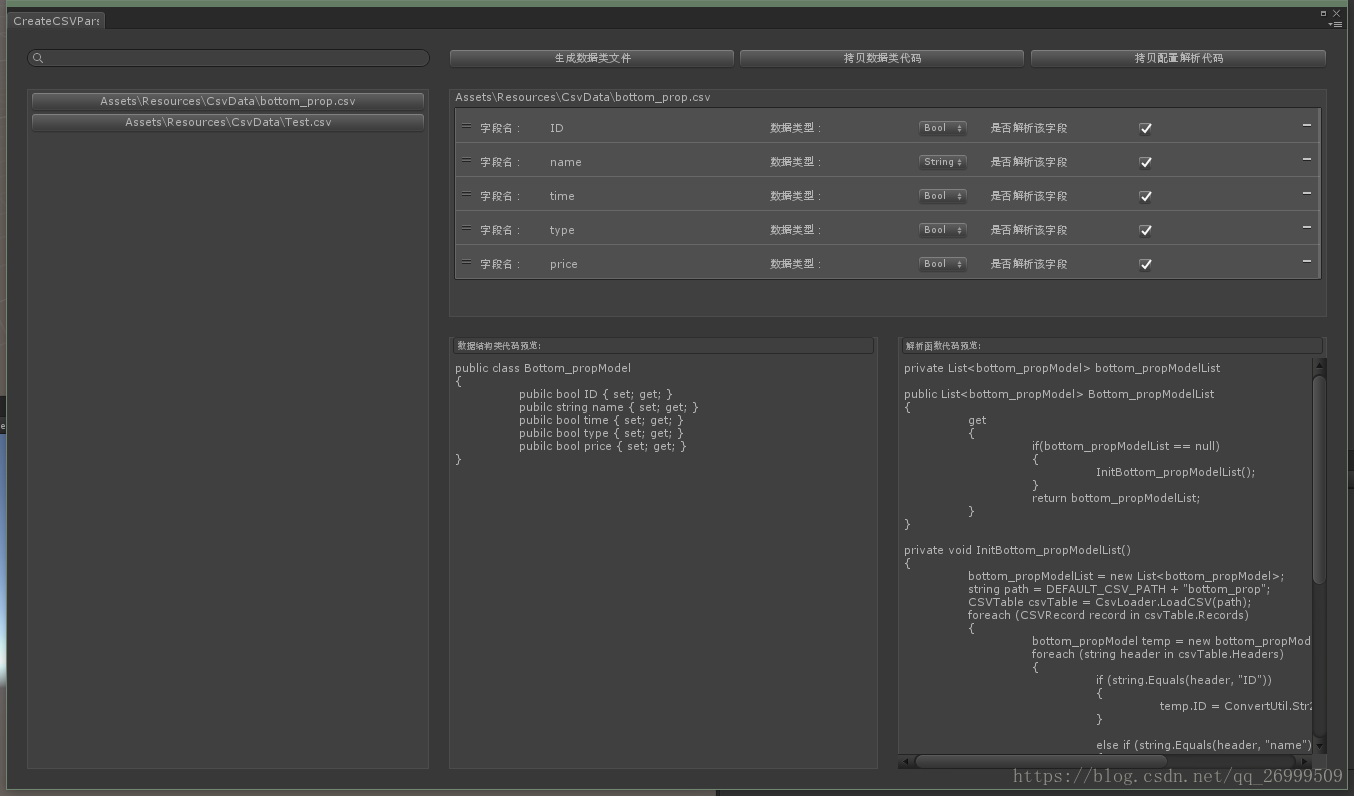Uncheck parse-field checkbox for type
Screen dimensions: 1354x796
pyautogui.click(x=1145, y=230)
